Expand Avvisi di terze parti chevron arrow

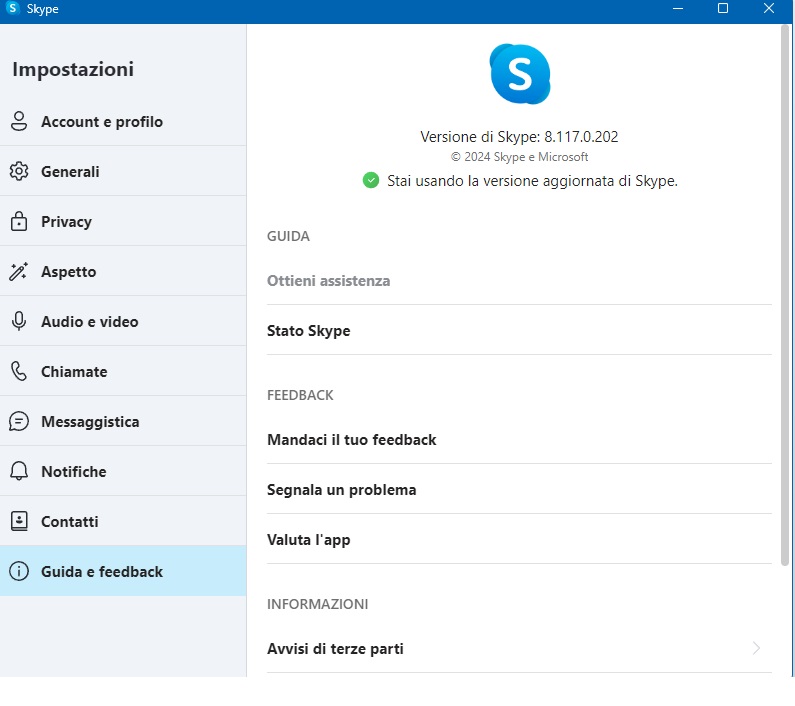(x=756, y=648)
